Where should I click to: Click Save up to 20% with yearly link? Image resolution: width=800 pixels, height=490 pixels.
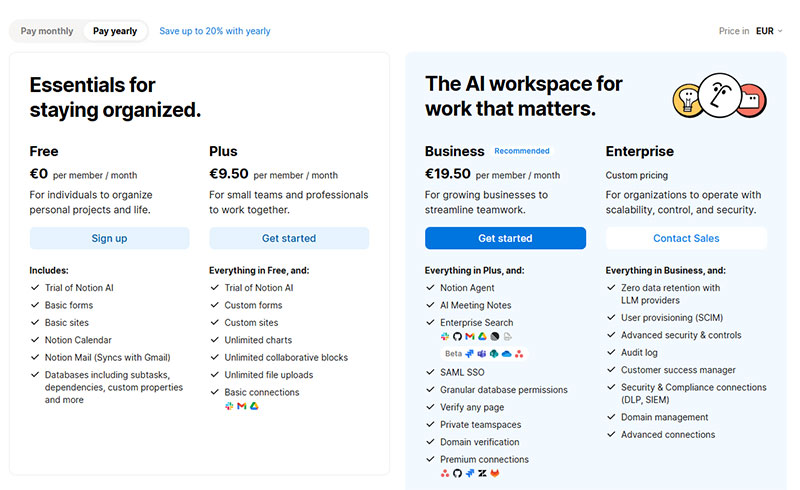(x=215, y=31)
